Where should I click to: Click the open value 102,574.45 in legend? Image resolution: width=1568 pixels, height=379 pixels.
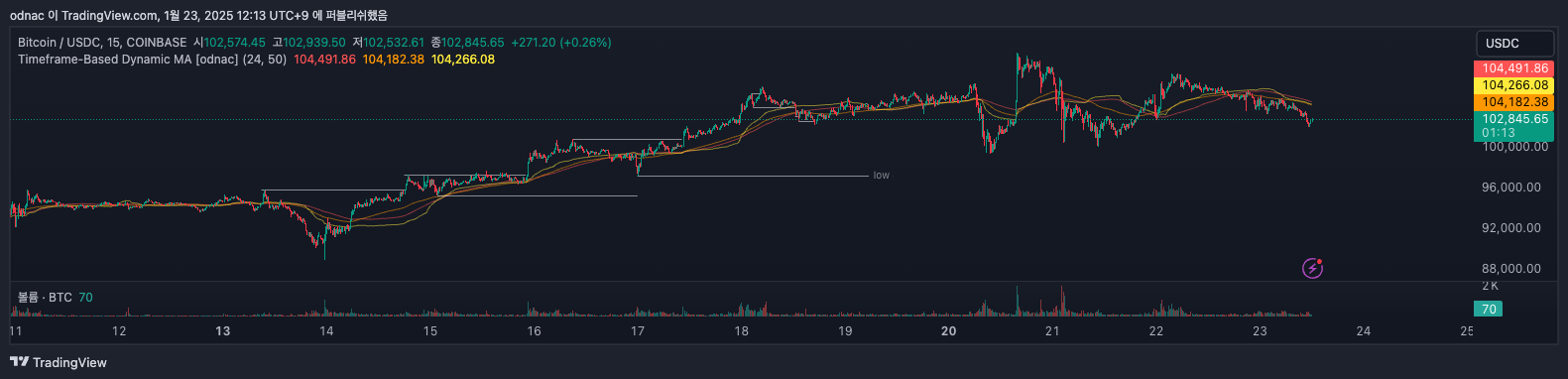[x=234, y=43]
